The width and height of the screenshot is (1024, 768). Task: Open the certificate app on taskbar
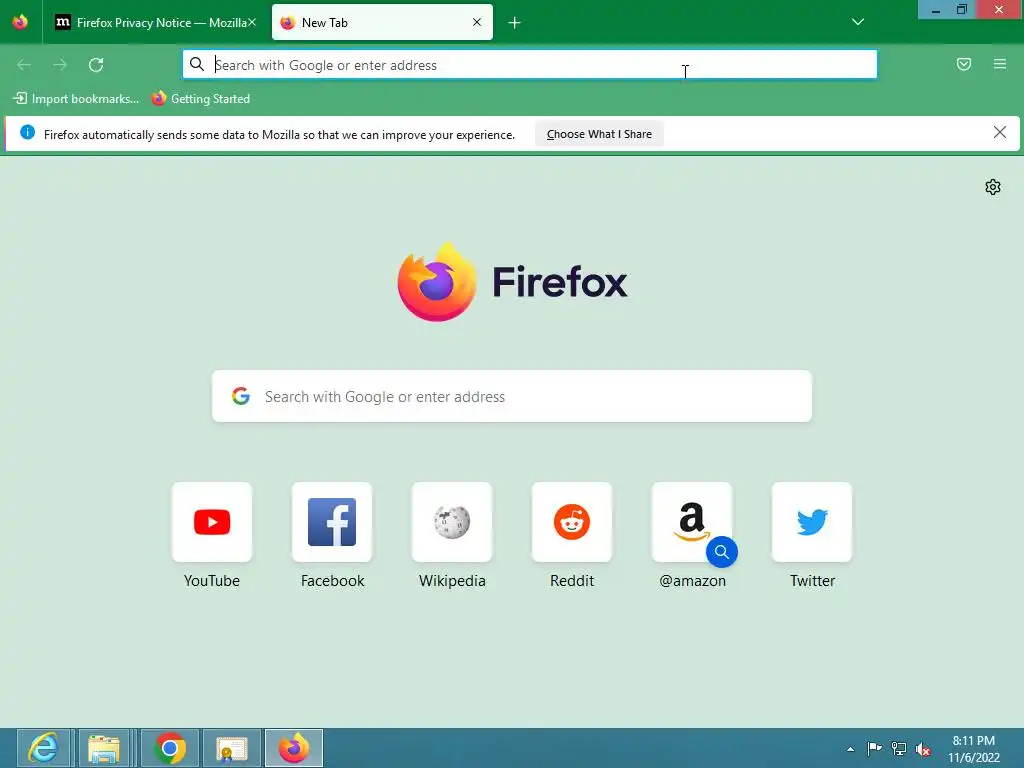[232, 748]
